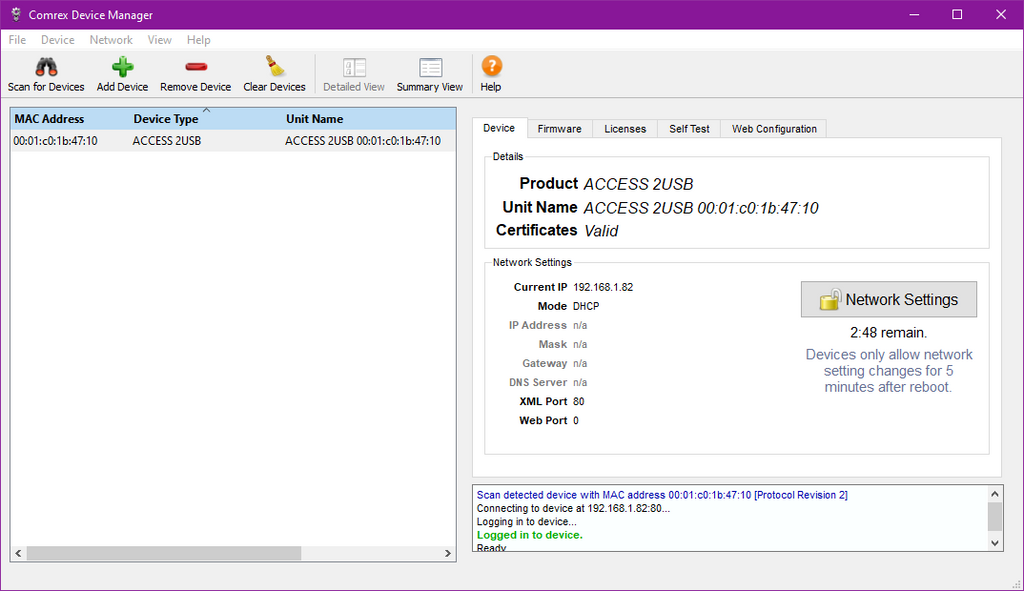Select the ACCESS 2USB device row
Viewport: 1024px width, 591px height.
pyautogui.click(x=233, y=140)
